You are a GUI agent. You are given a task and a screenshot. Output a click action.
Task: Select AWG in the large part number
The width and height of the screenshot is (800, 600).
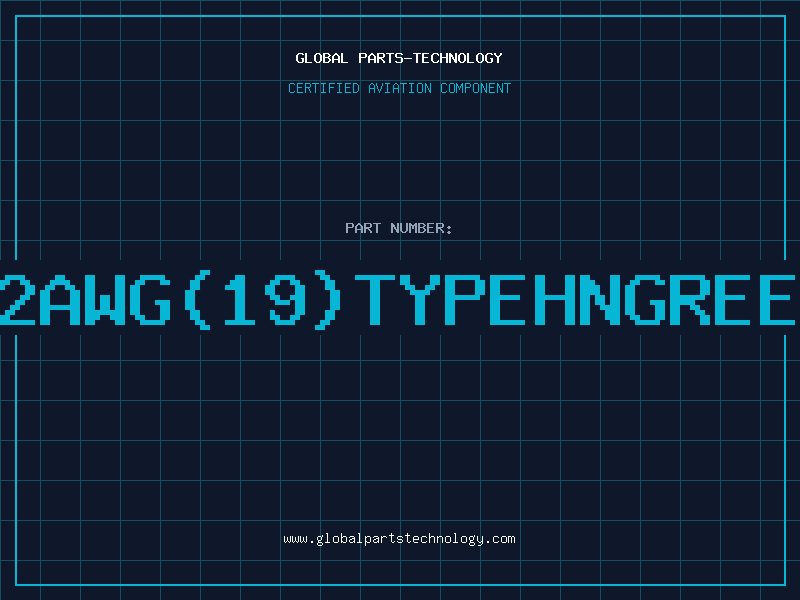click(103, 299)
